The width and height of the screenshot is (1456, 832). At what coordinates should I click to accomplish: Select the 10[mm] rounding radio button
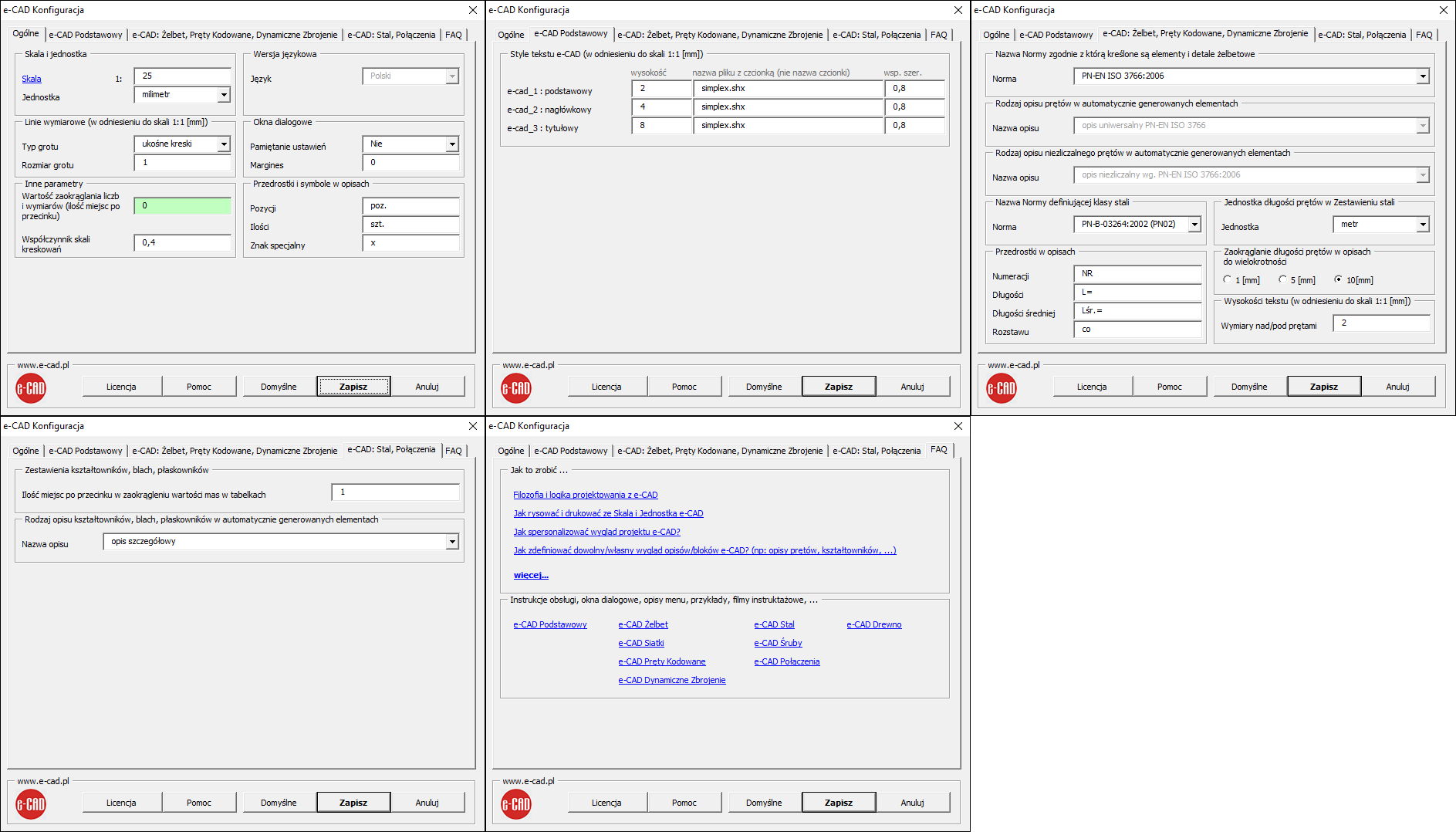click(1338, 279)
